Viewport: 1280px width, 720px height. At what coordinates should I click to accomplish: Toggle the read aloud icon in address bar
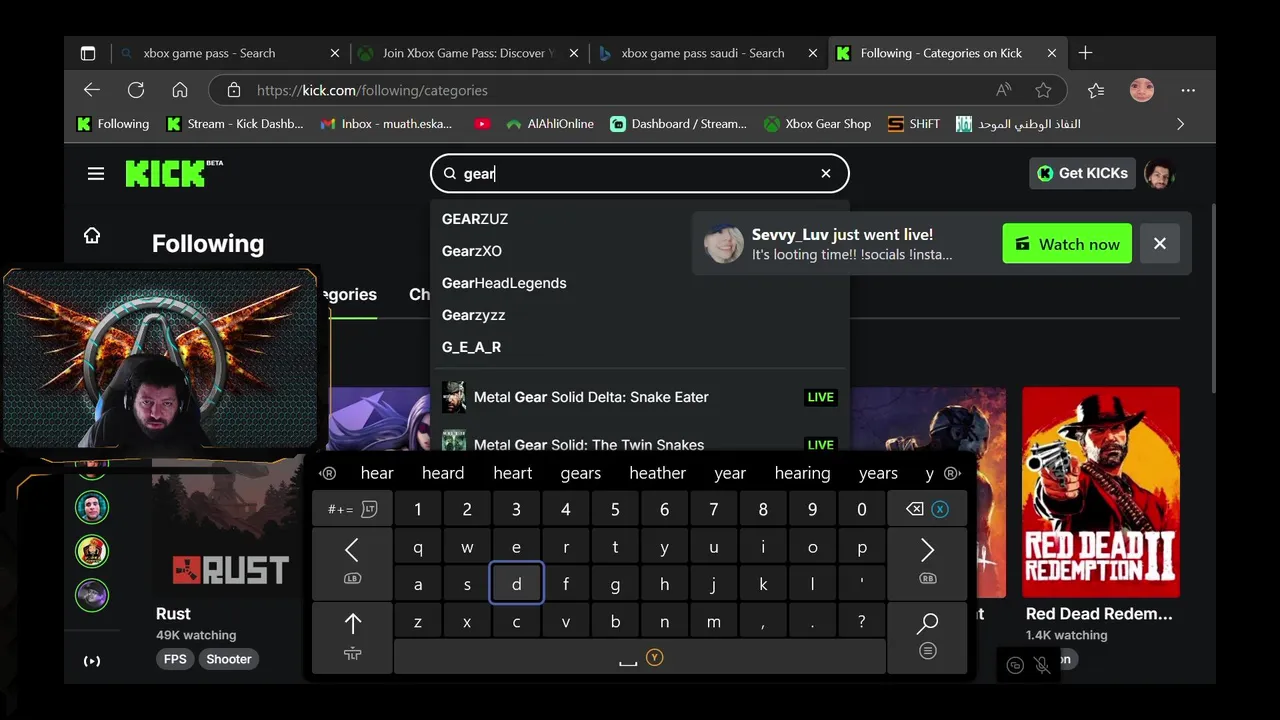pyautogui.click(x=1003, y=90)
